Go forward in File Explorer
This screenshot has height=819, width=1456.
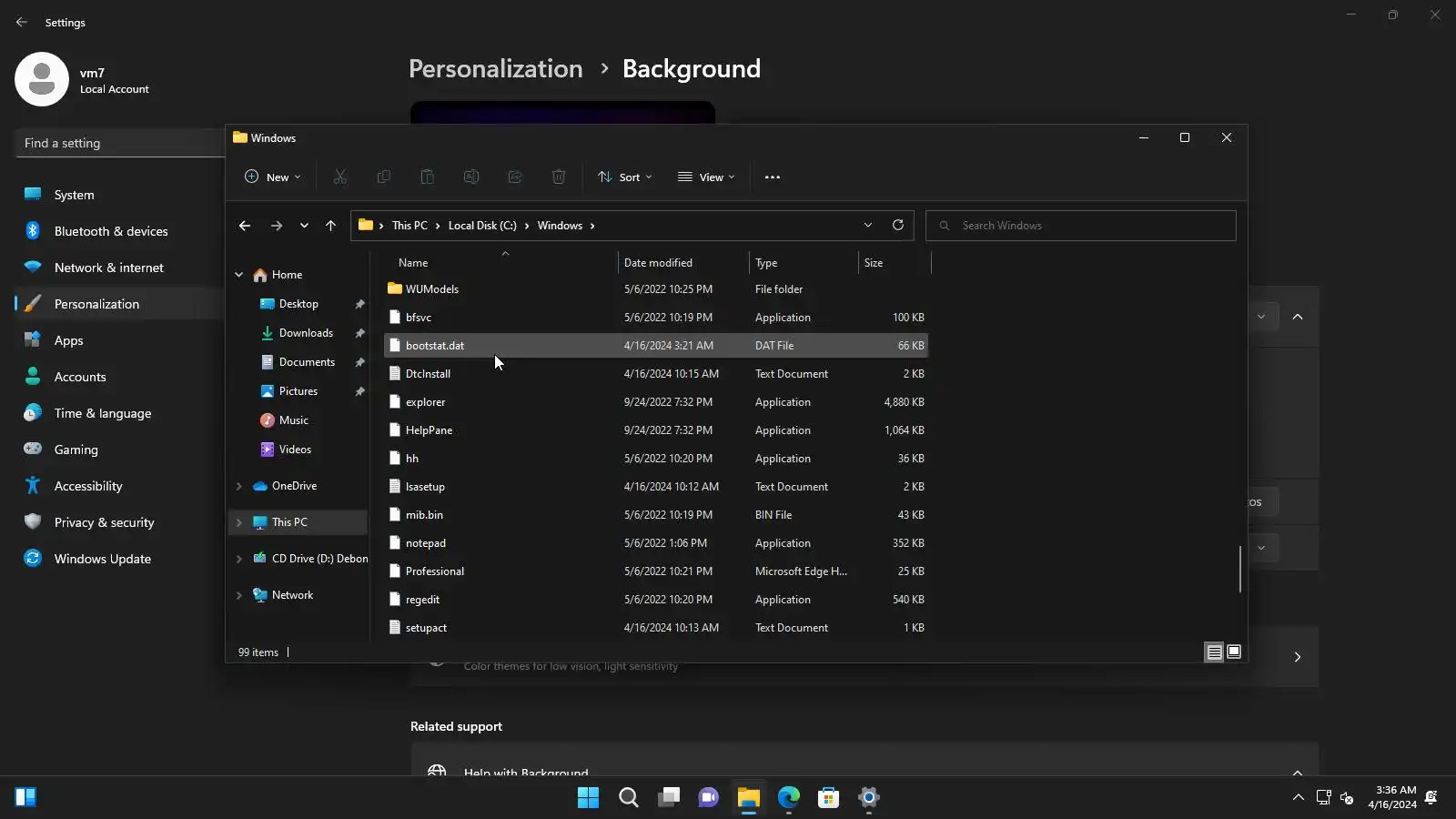(x=277, y=226)
